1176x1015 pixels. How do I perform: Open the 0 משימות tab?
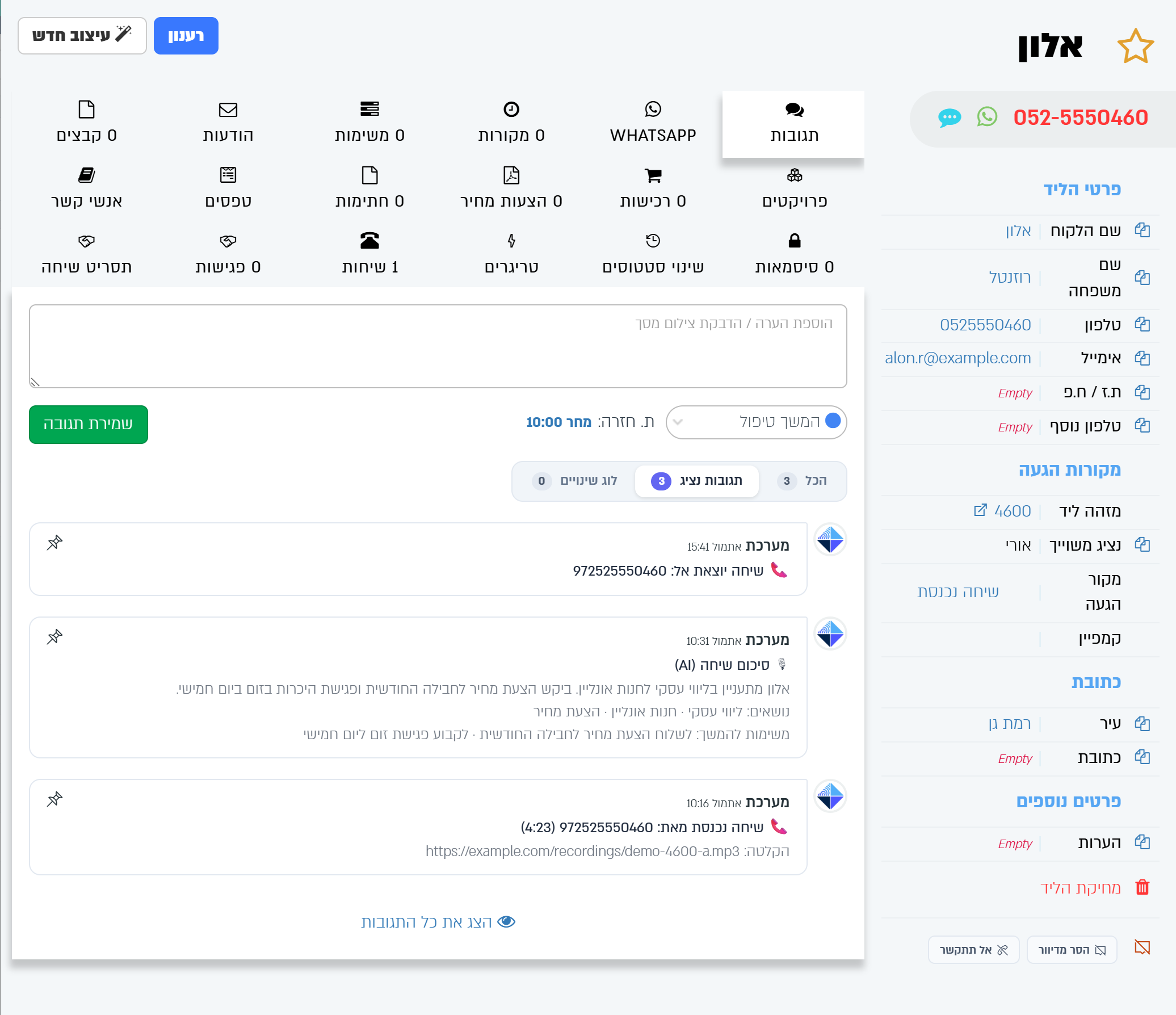point(369,123)
